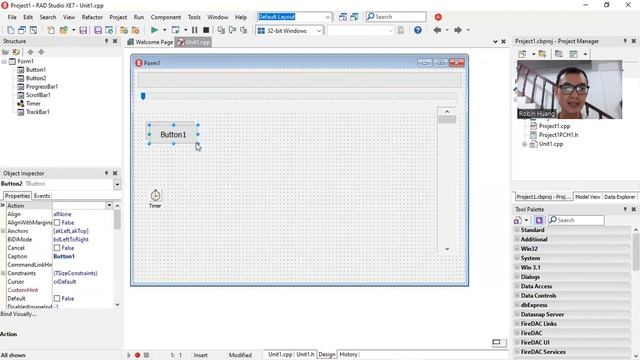Expand the Unit1.cpp project node
The height and width of the screenshot is (360, 640).
point(524,144)
